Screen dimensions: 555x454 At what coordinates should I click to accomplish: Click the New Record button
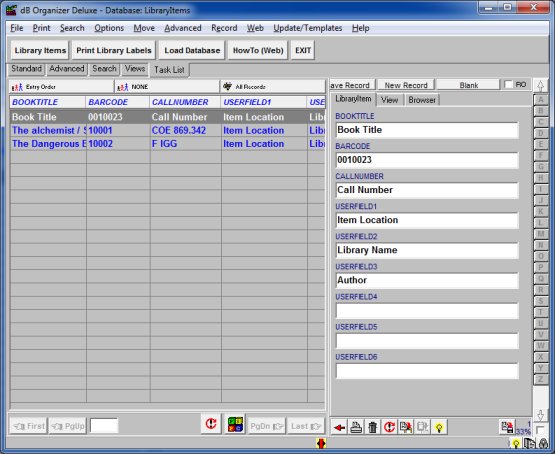click(x=406, y=85)
